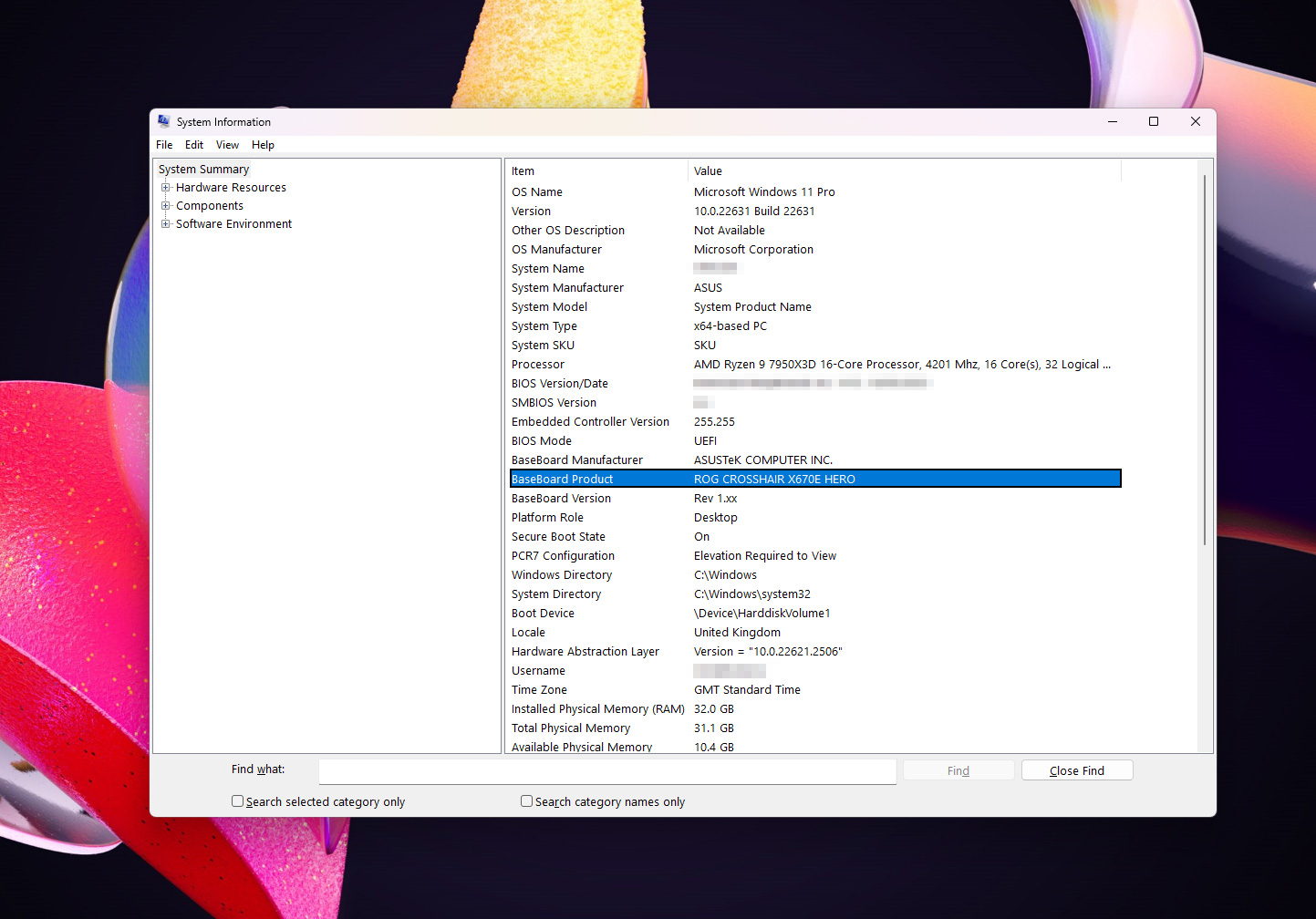Select the Version row
1316x919 pixels.
point(814,212)
